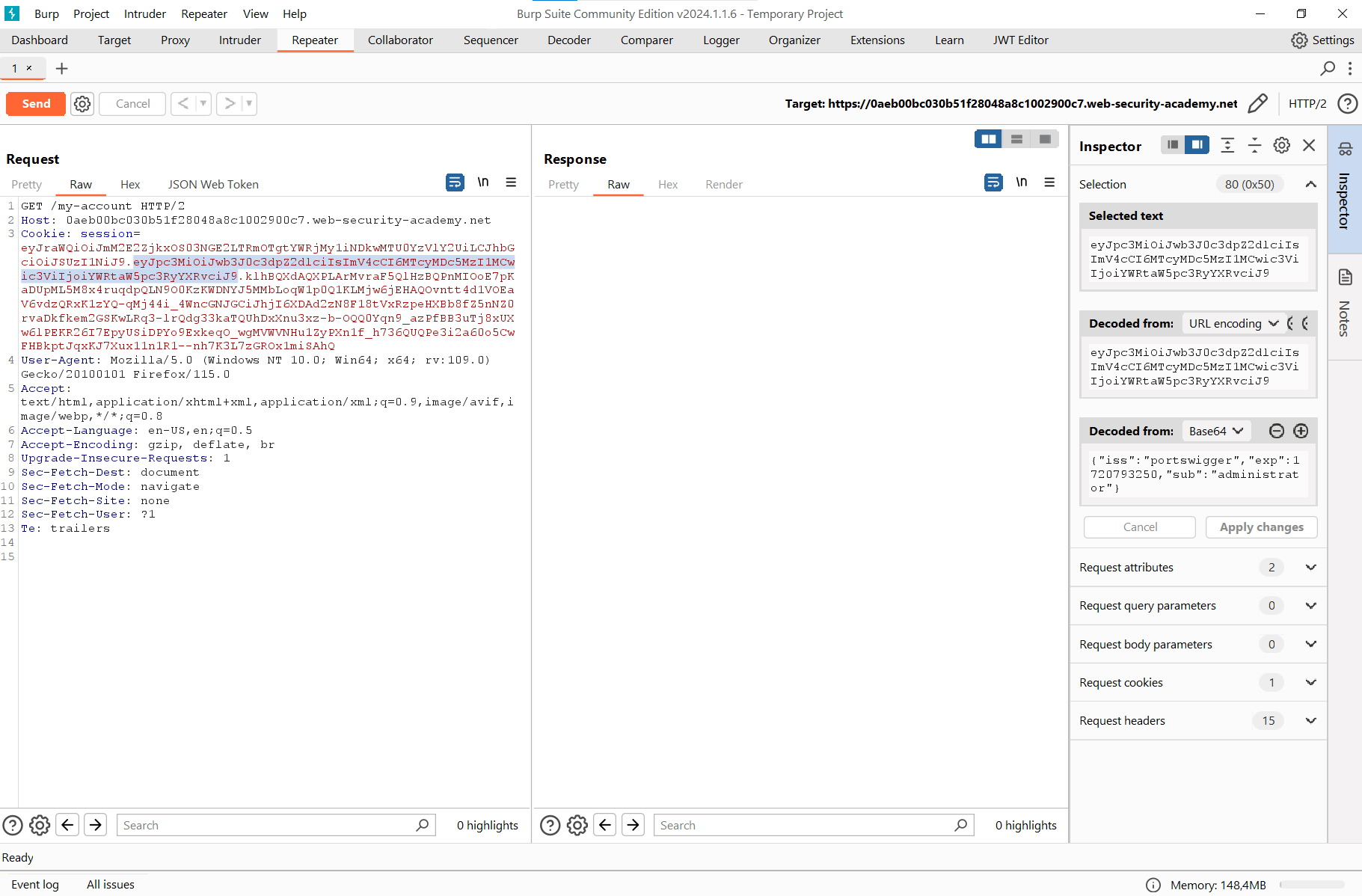Select request Hex view
The width and height of the screenshot is (1362, 896).
click(x=130, y=185)
